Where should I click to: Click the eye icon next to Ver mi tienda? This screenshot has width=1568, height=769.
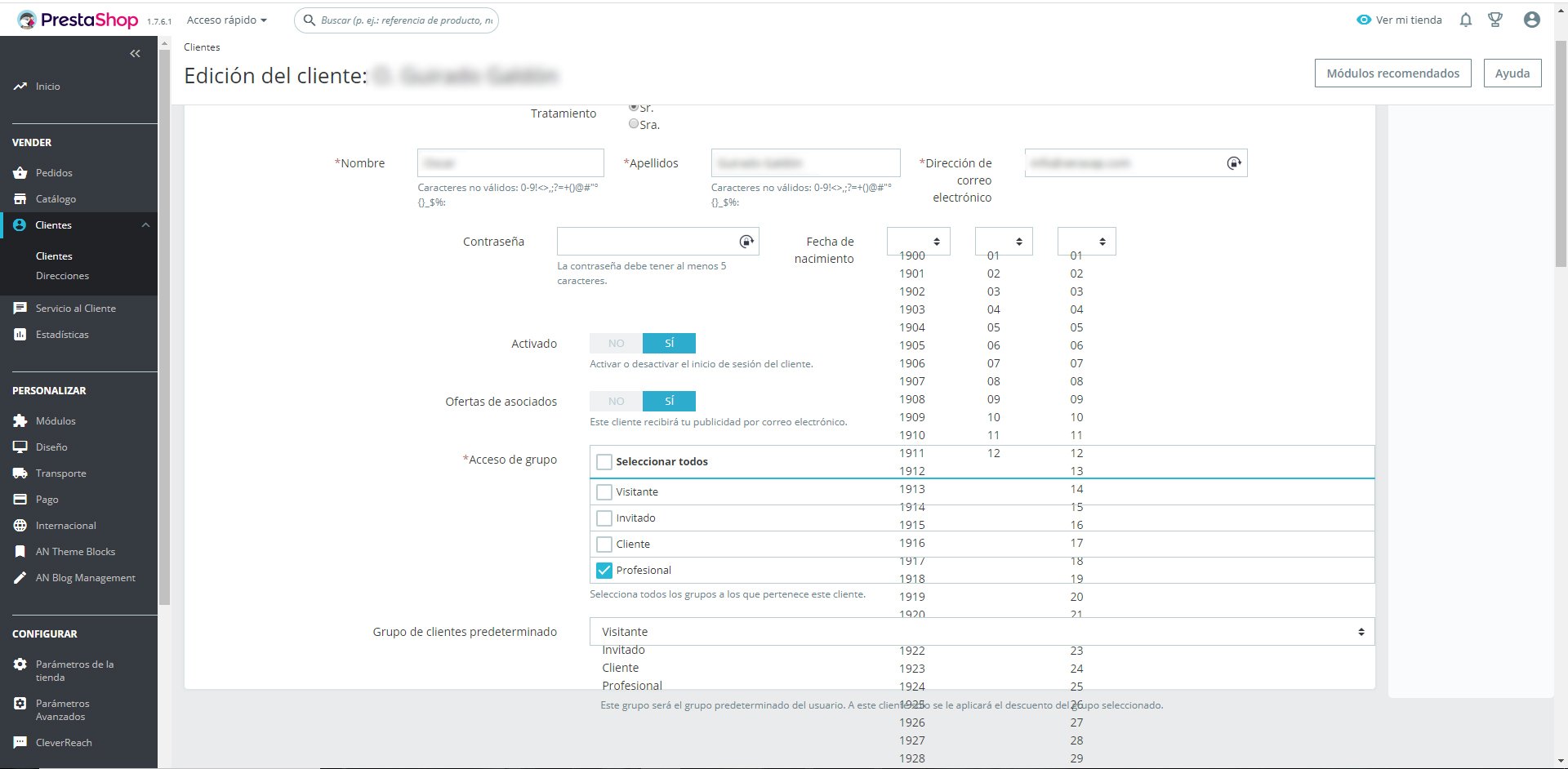pos(1363,20)
